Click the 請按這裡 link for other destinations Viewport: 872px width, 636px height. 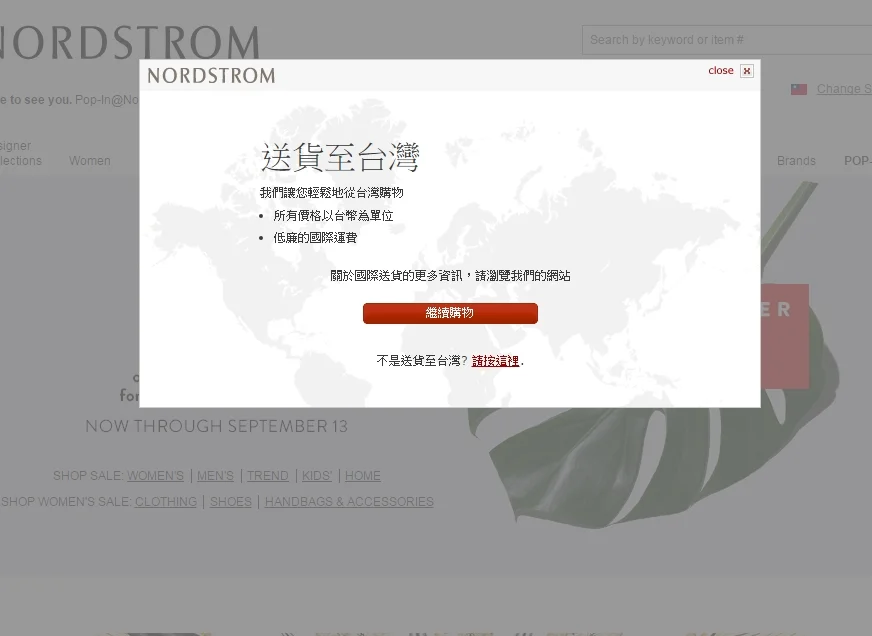(x=495, y=361)
